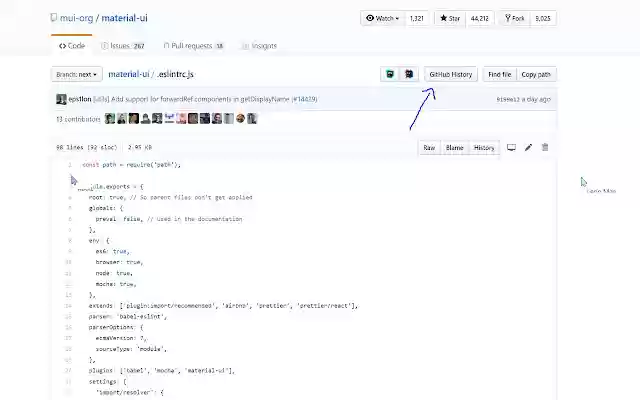
Task: Switch to the Issues tab
Action: click(x=123, y=46)
